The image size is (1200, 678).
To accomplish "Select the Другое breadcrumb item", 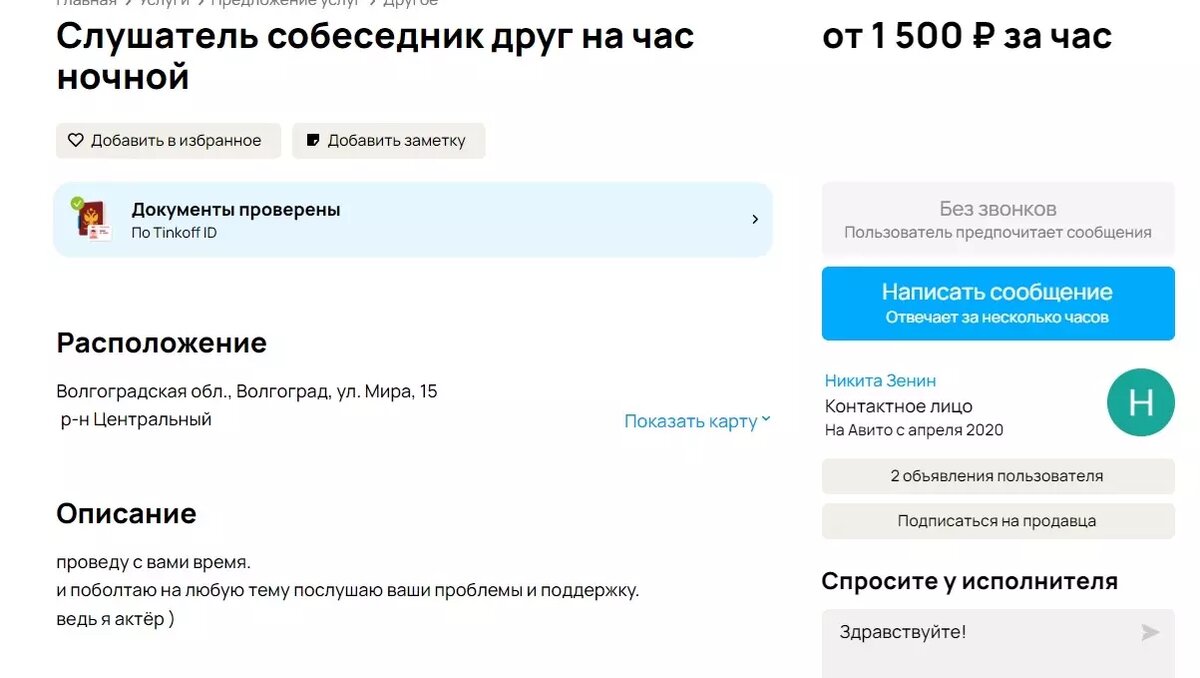I will pos(408,3).
